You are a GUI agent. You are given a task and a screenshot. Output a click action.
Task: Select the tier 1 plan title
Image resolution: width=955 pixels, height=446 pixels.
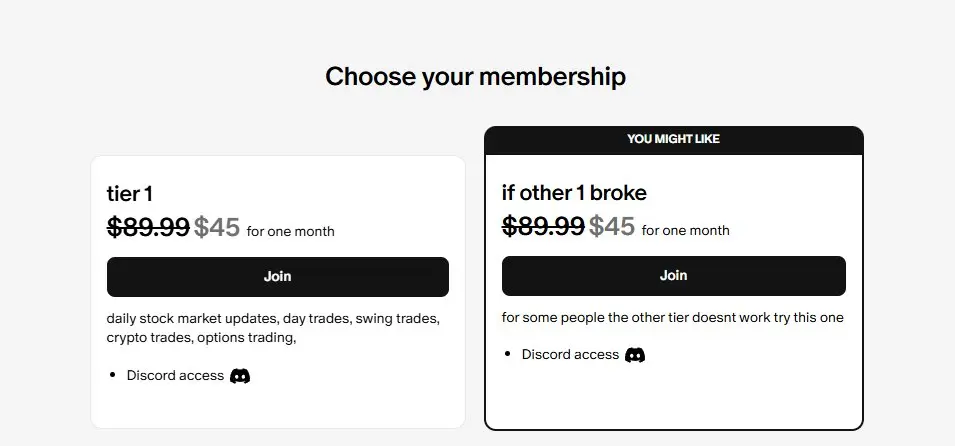pos(130,194)
